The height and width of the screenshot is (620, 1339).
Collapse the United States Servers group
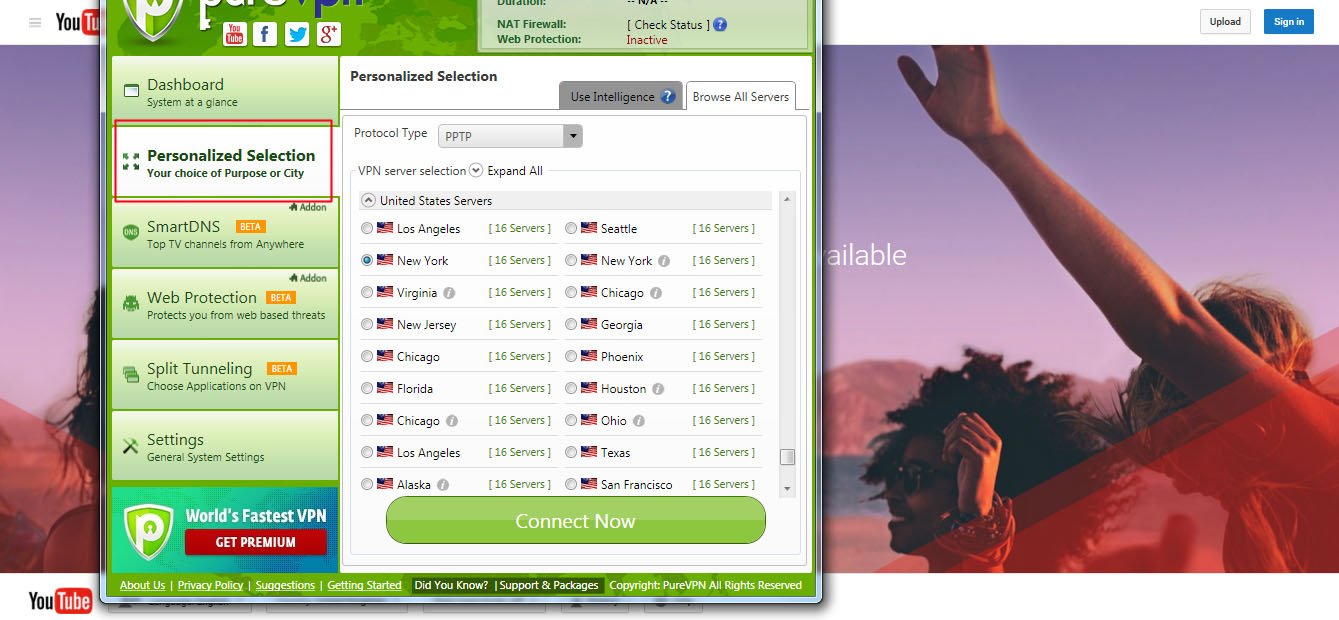(x=368, y=200)
